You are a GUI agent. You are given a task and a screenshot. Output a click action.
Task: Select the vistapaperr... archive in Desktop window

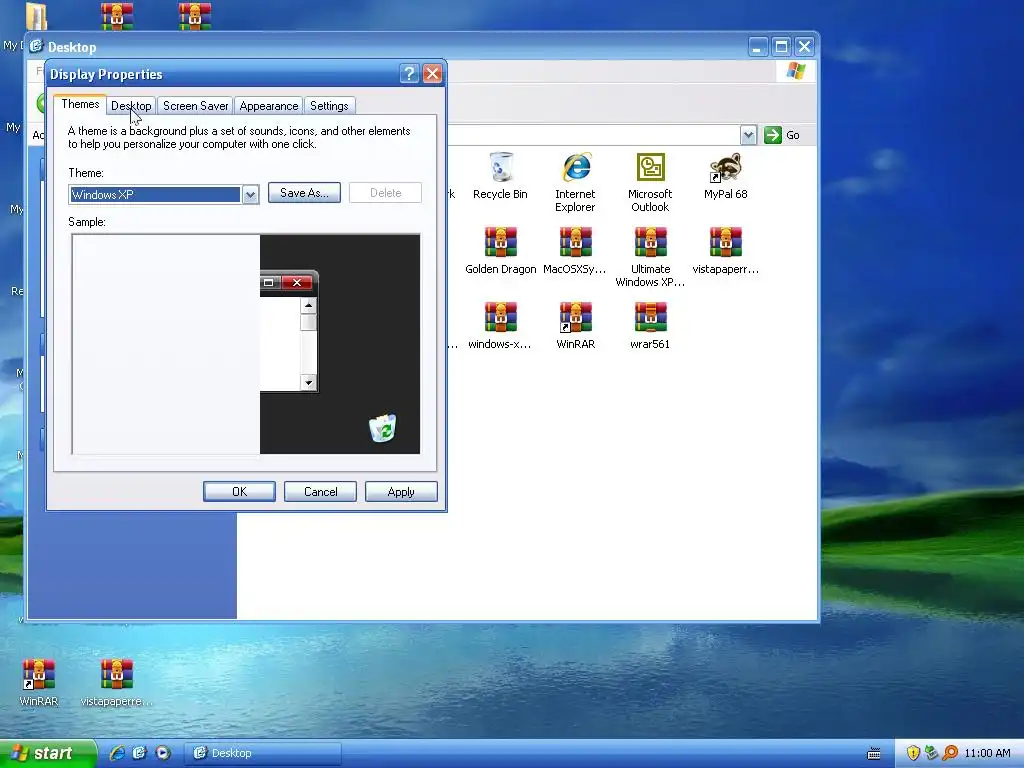coord(725,242)
